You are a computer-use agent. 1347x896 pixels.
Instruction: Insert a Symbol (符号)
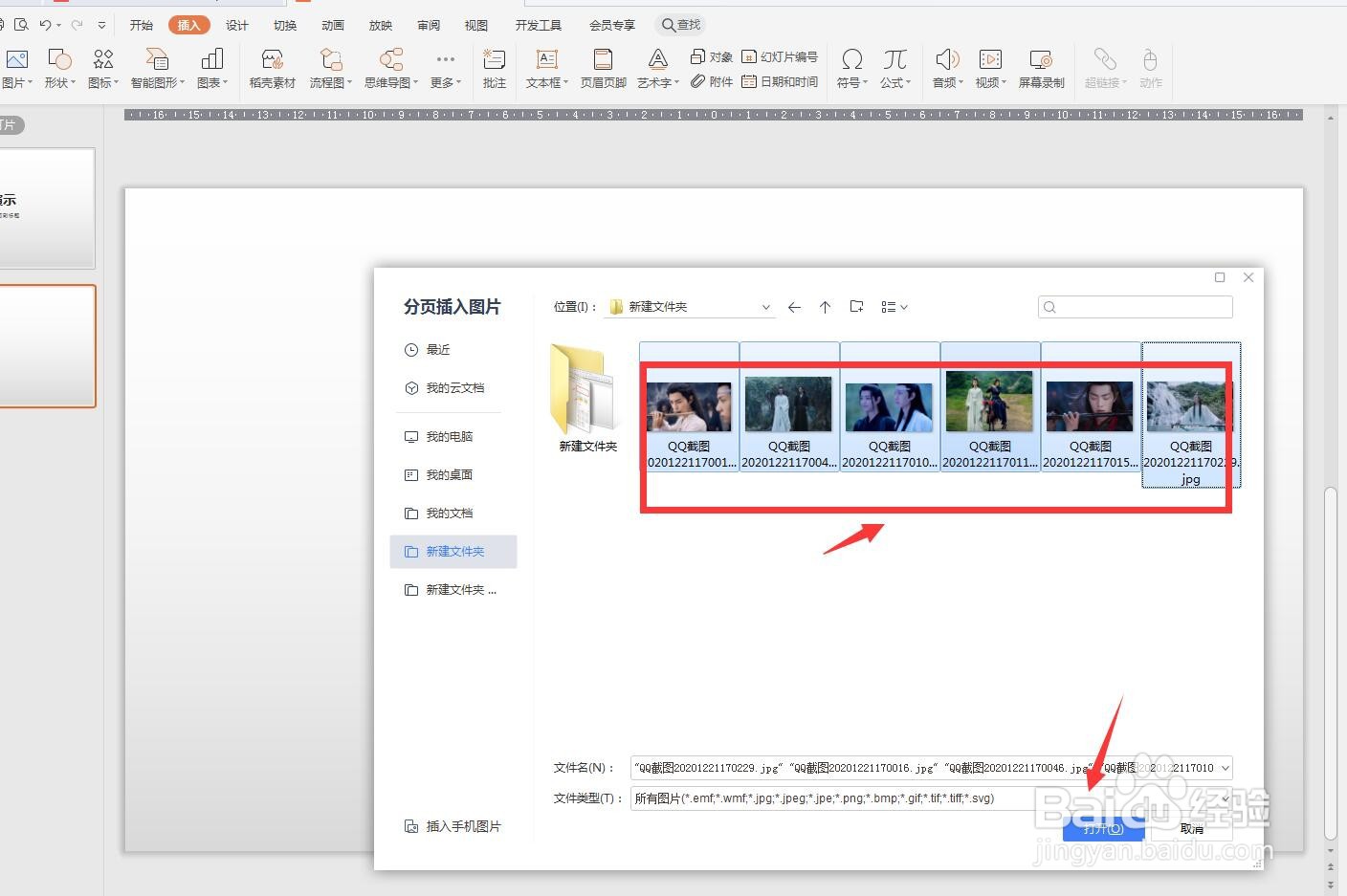click(x=851, y=69)
